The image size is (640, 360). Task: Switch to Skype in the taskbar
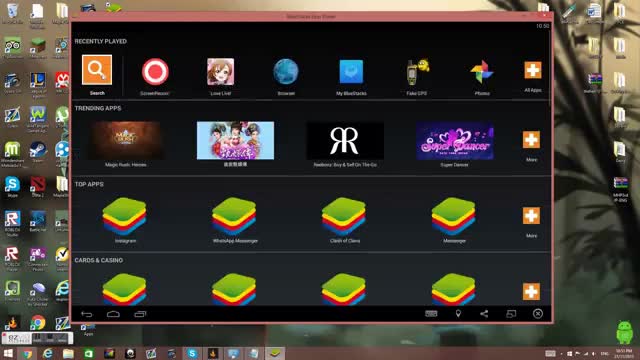192,353
